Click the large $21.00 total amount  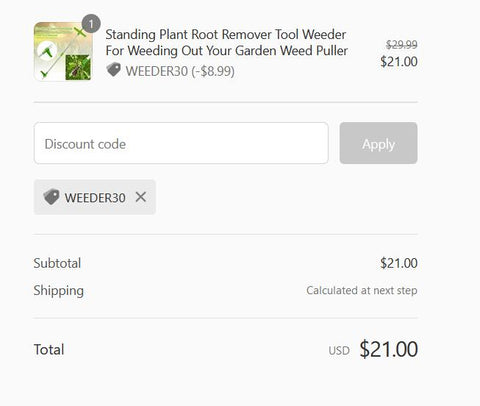click(x=388, y=349)
